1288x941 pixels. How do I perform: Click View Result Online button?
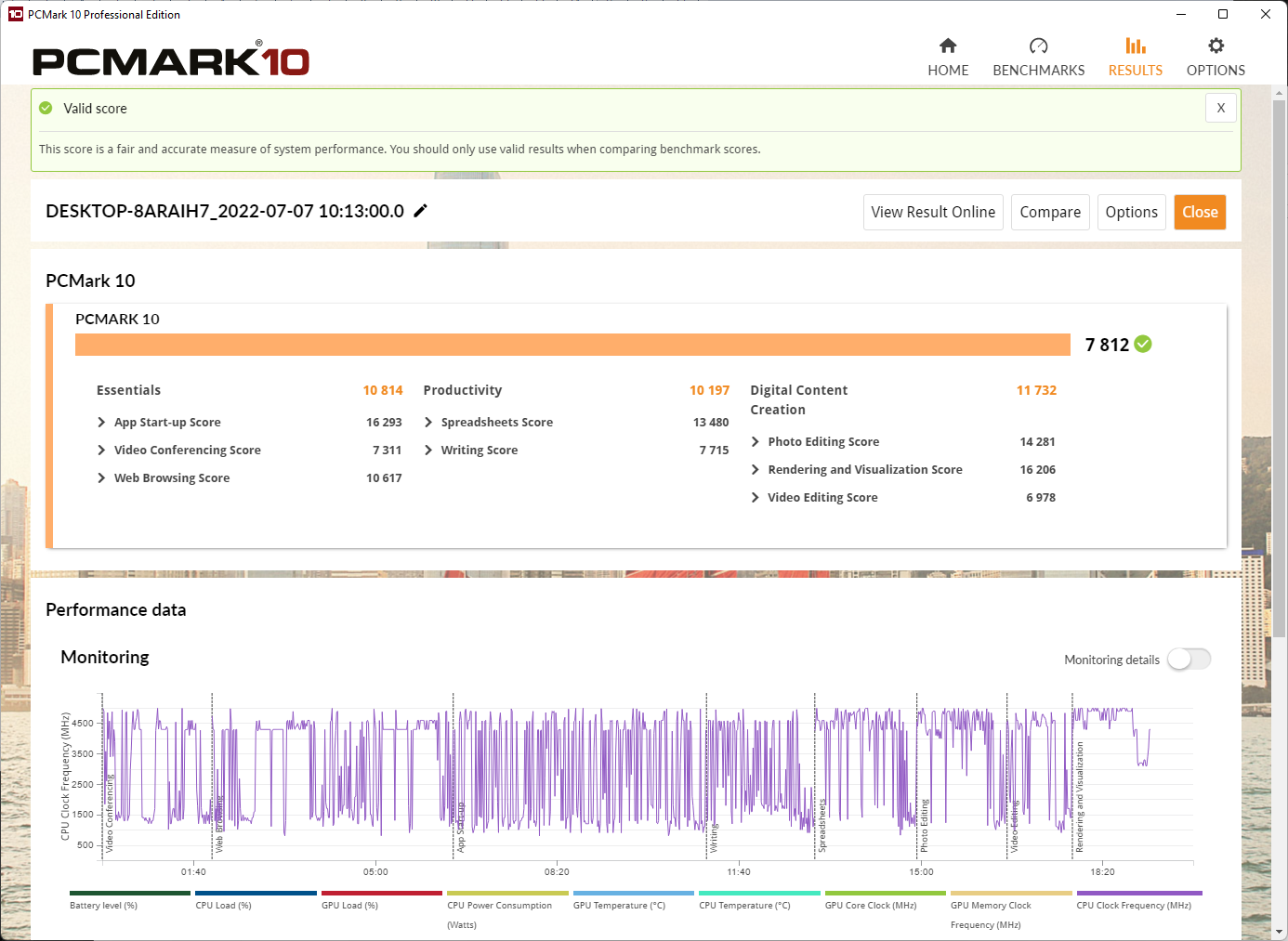pyautogui.click(x=933, y=212)
